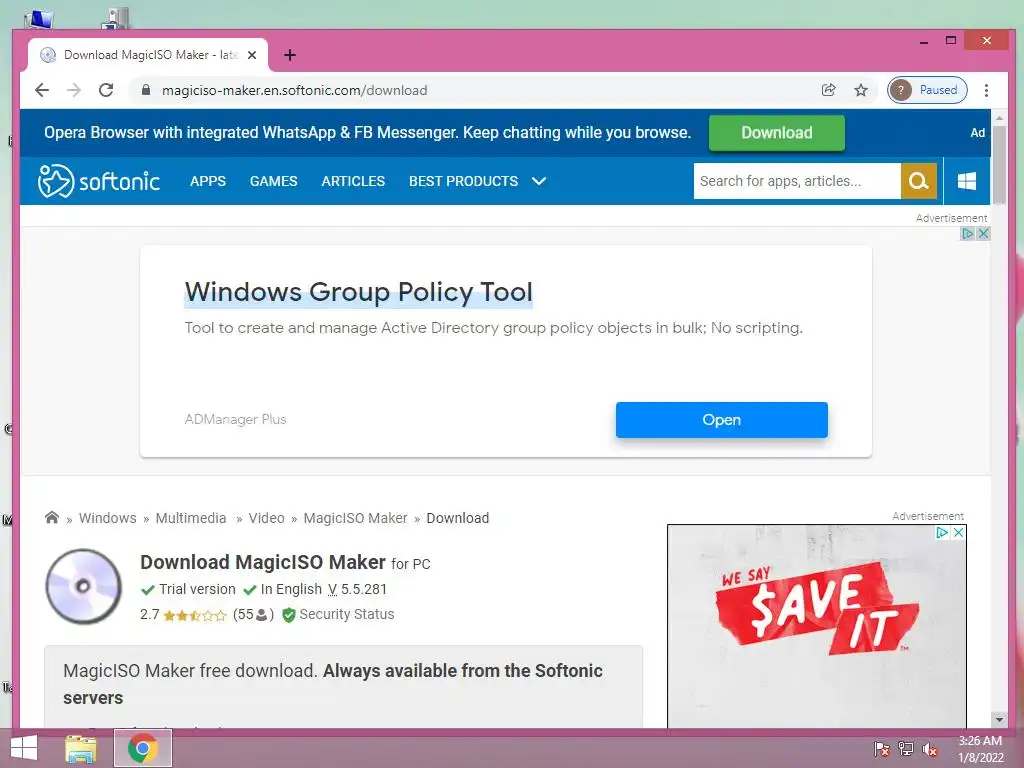This screenshot has width=1024, height=768.
Task: Click the taskbar clock 3:26 AM
Action: click(x=980, y=741)
